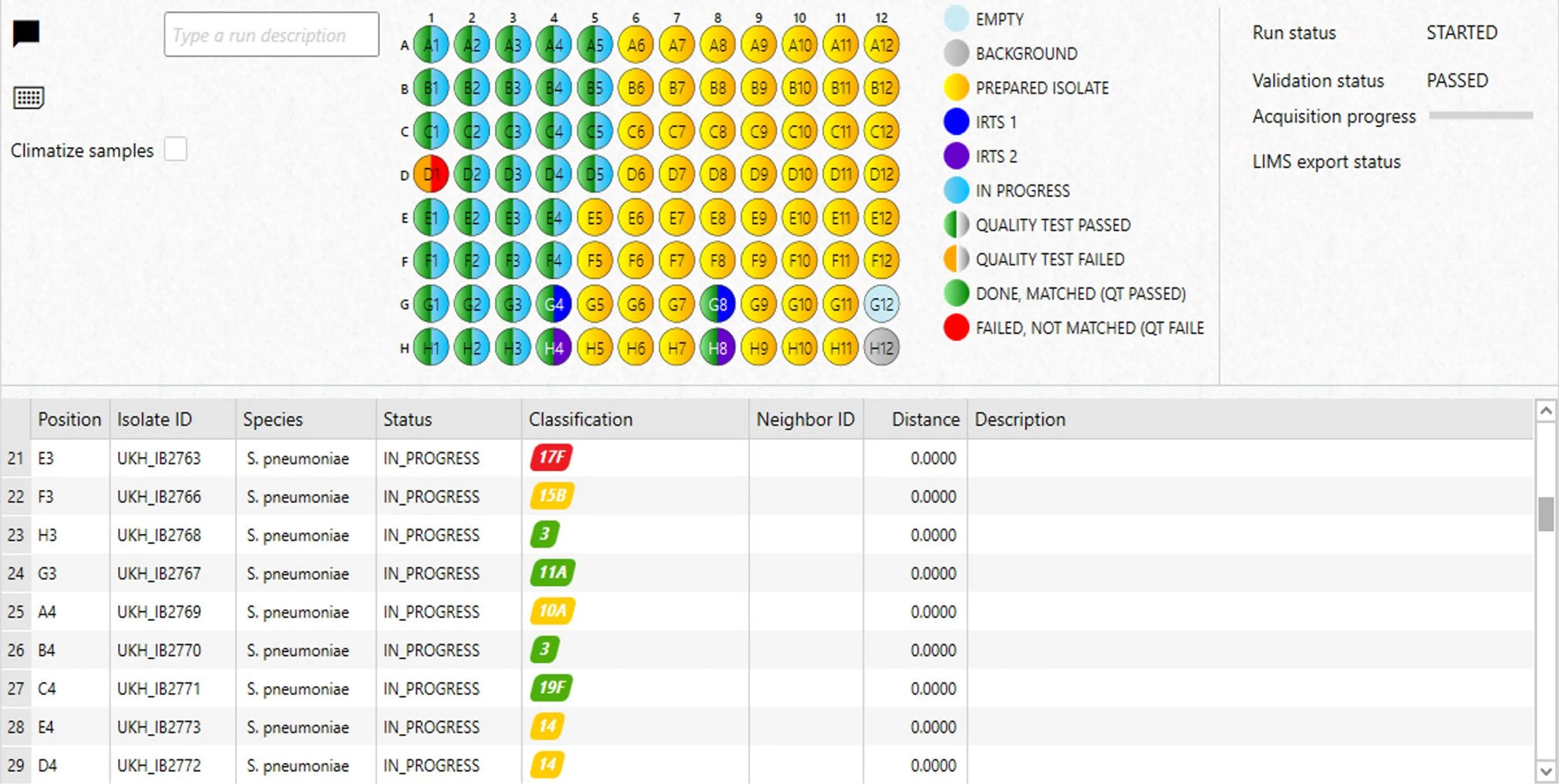Click the Species column header
This screenshot has height=784, width=1559.
[x=306, y=419]
